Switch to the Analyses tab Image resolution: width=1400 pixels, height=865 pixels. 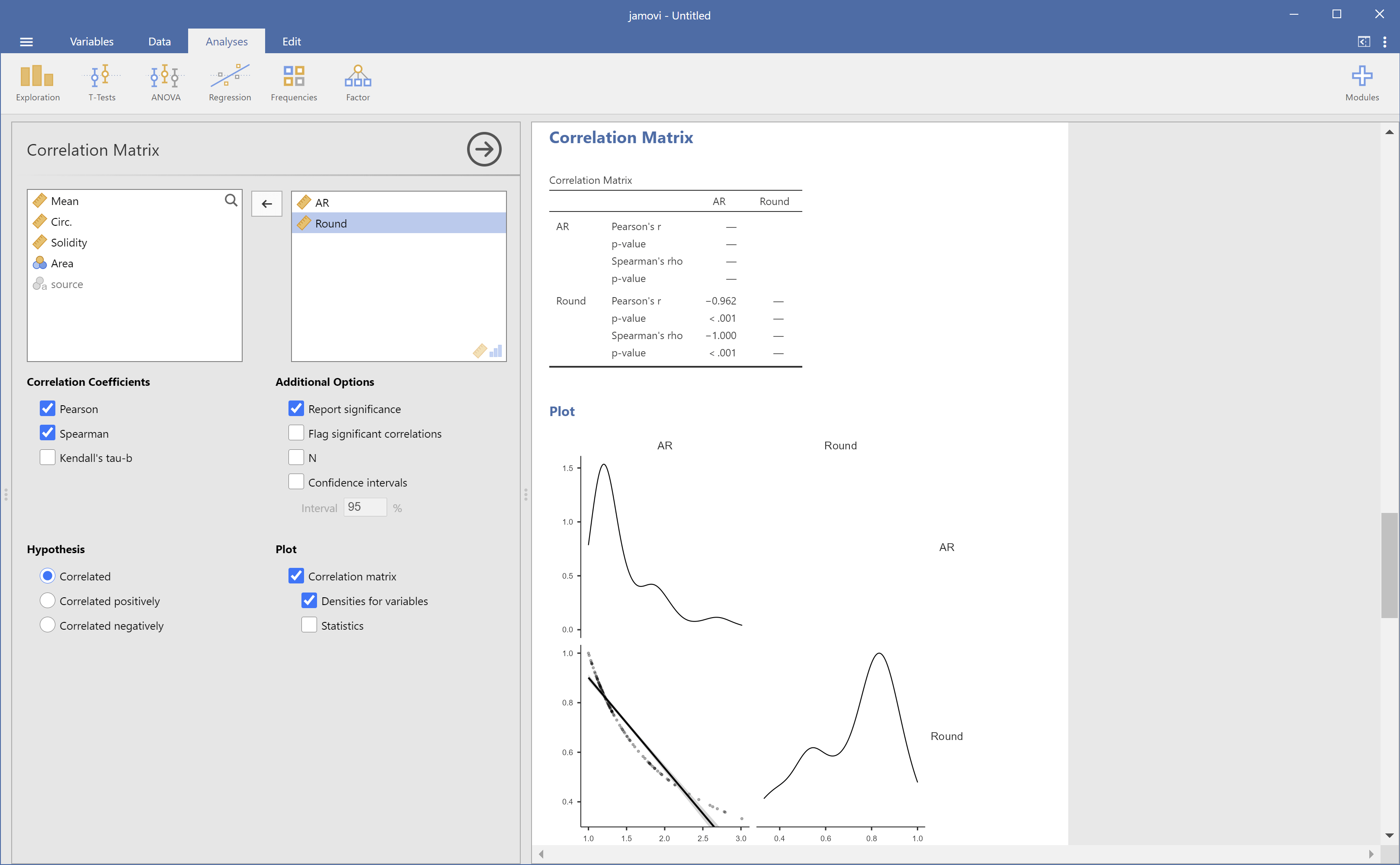[227, 42]
